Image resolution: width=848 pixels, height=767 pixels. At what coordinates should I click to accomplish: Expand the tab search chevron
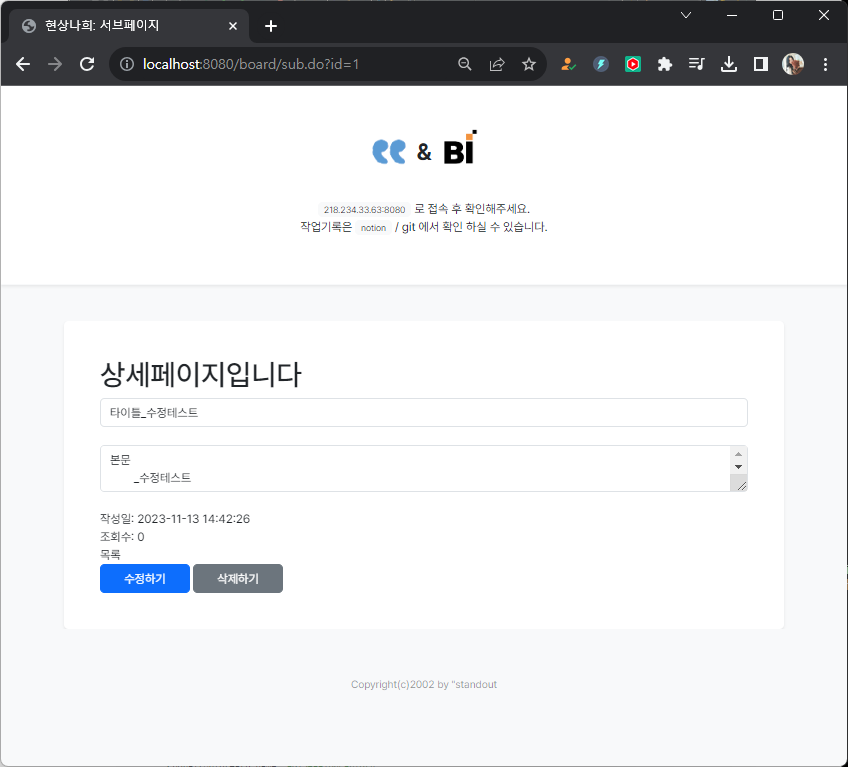[x=686, y=15]
